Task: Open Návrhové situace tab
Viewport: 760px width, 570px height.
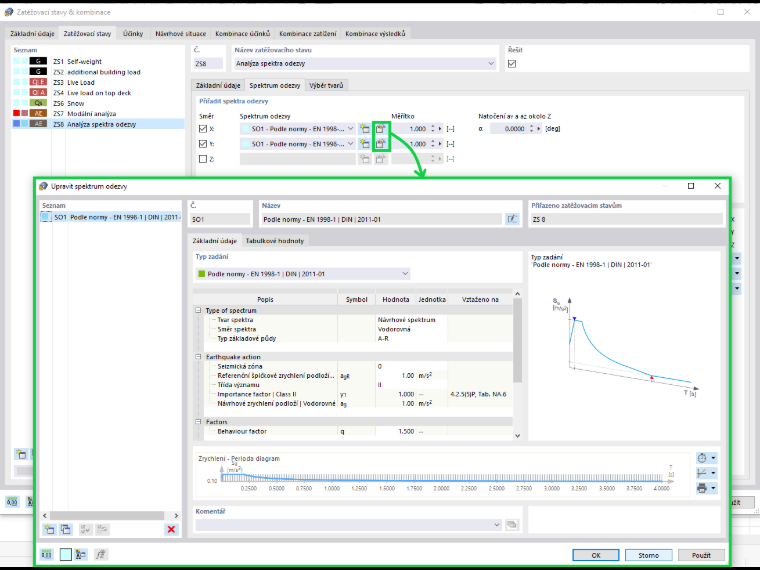Action: pyautogui.click(x=180, y=33)
